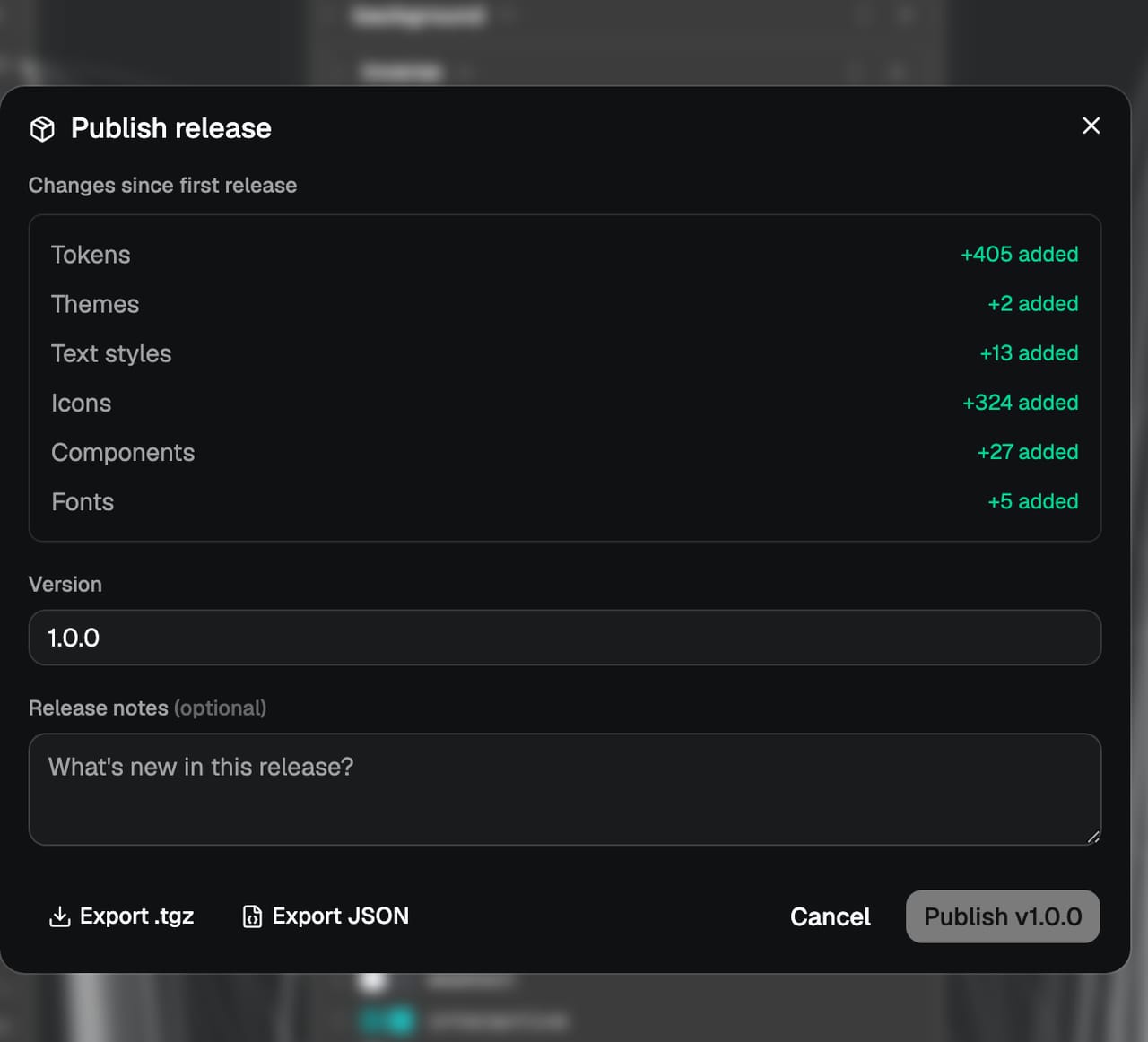
Task: Export the release as .tgz
Action: click(x=121, y=916)
